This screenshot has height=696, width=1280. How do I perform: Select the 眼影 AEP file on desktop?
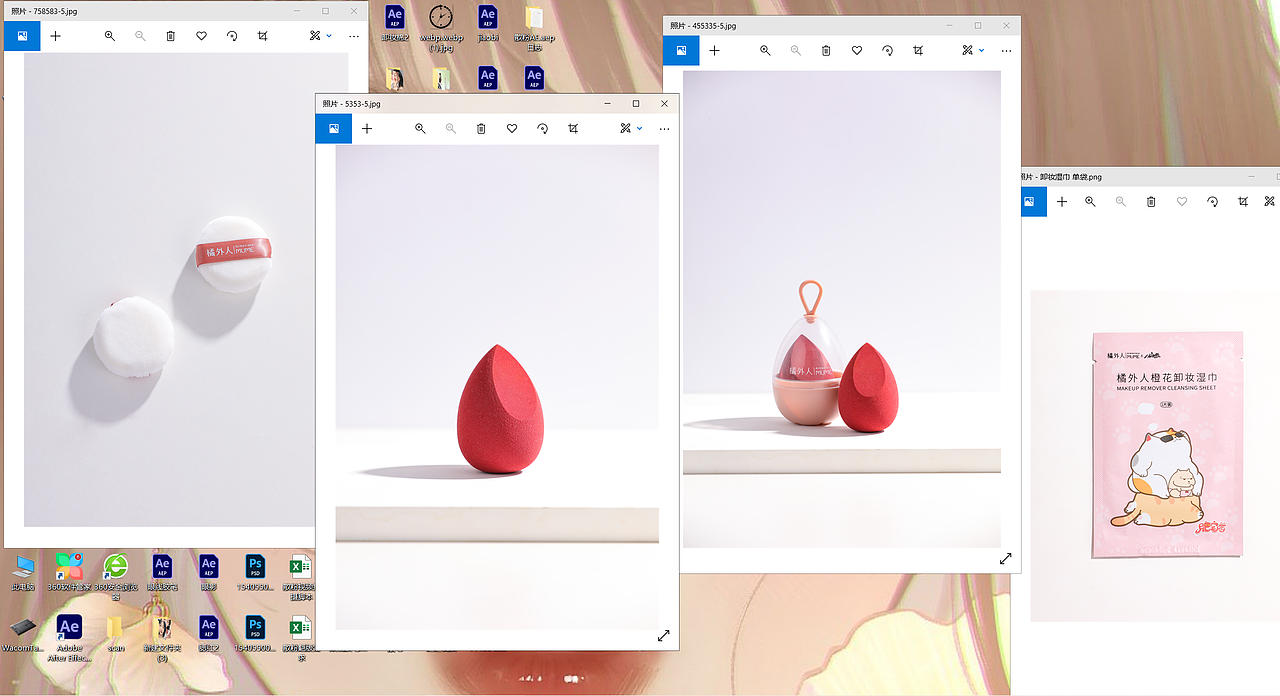208,573
